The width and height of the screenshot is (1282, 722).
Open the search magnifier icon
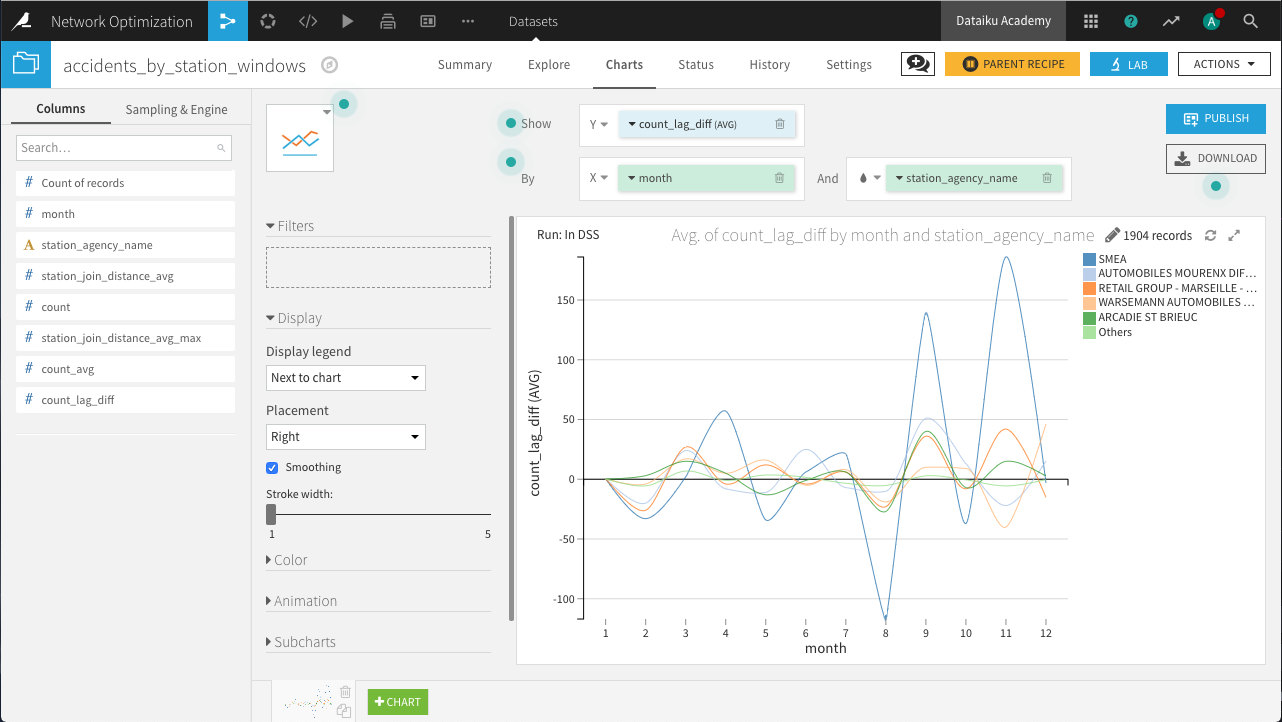pyautogui.click(x=1250, y=21)
